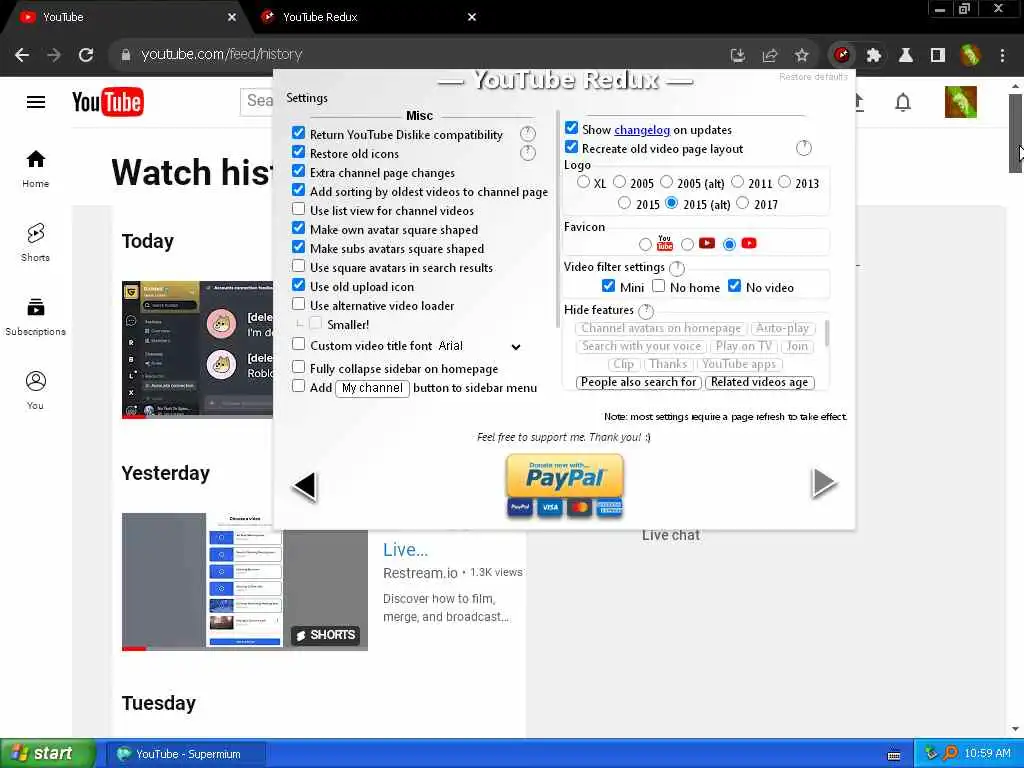
Task: Select YouTube - Supermium taskbar item
Action: point(186,754)
